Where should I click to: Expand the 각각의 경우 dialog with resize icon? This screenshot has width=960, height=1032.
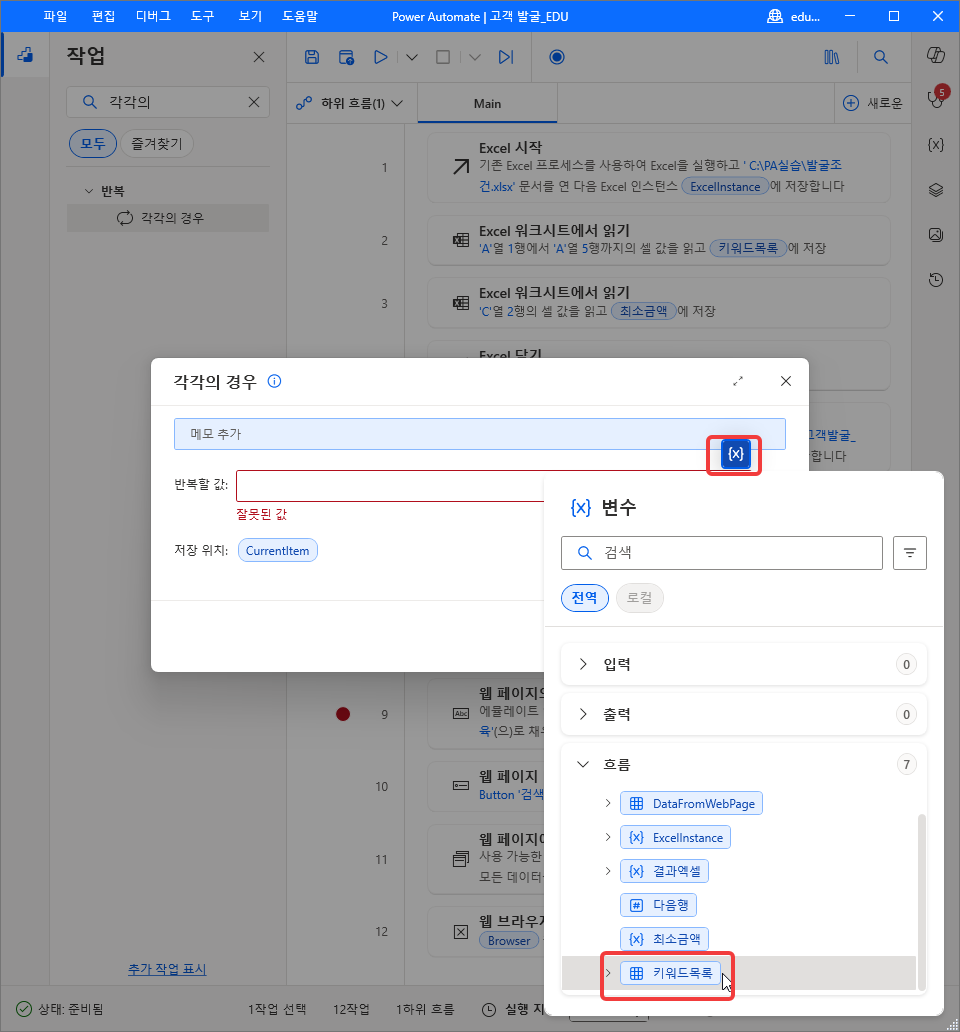(738, 381)
